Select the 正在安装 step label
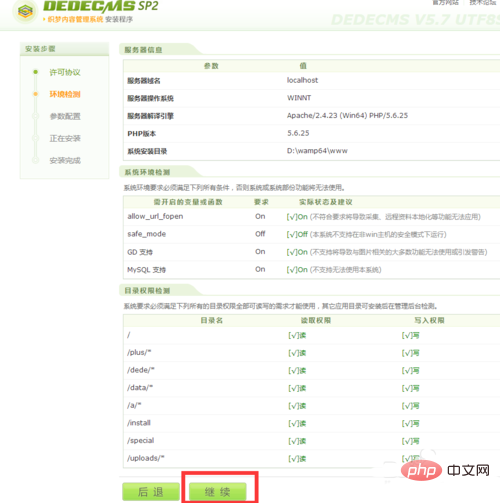Viewport: 500px width, 503px height. click(x=65, y=138)
